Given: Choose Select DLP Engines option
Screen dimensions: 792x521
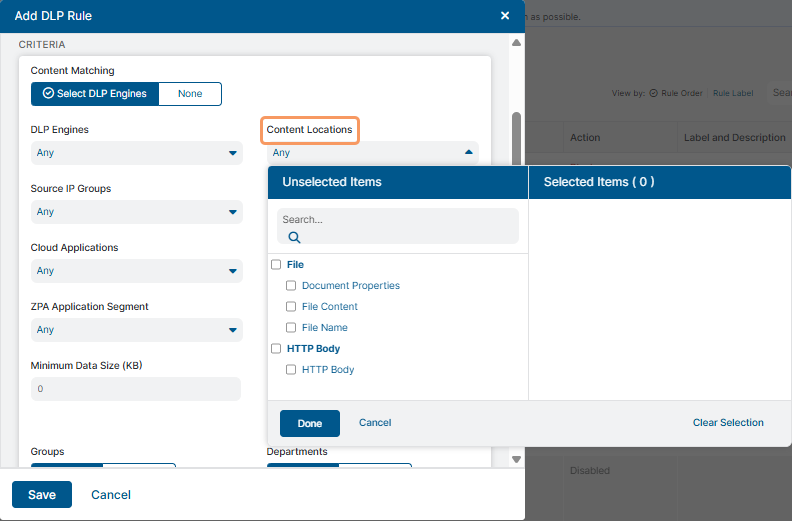Looking at the screenshot, I should coord(95,94).
